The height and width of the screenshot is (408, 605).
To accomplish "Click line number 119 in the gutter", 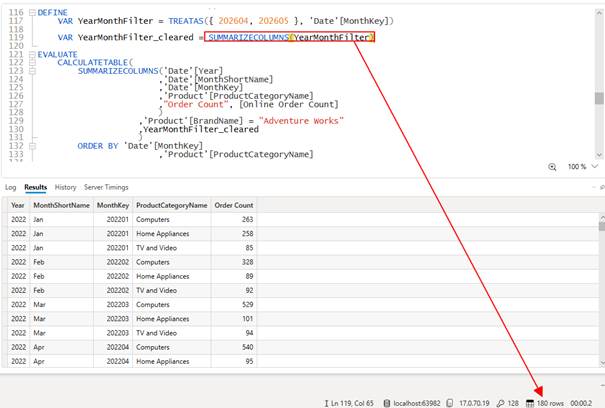I will coord(16,37).
